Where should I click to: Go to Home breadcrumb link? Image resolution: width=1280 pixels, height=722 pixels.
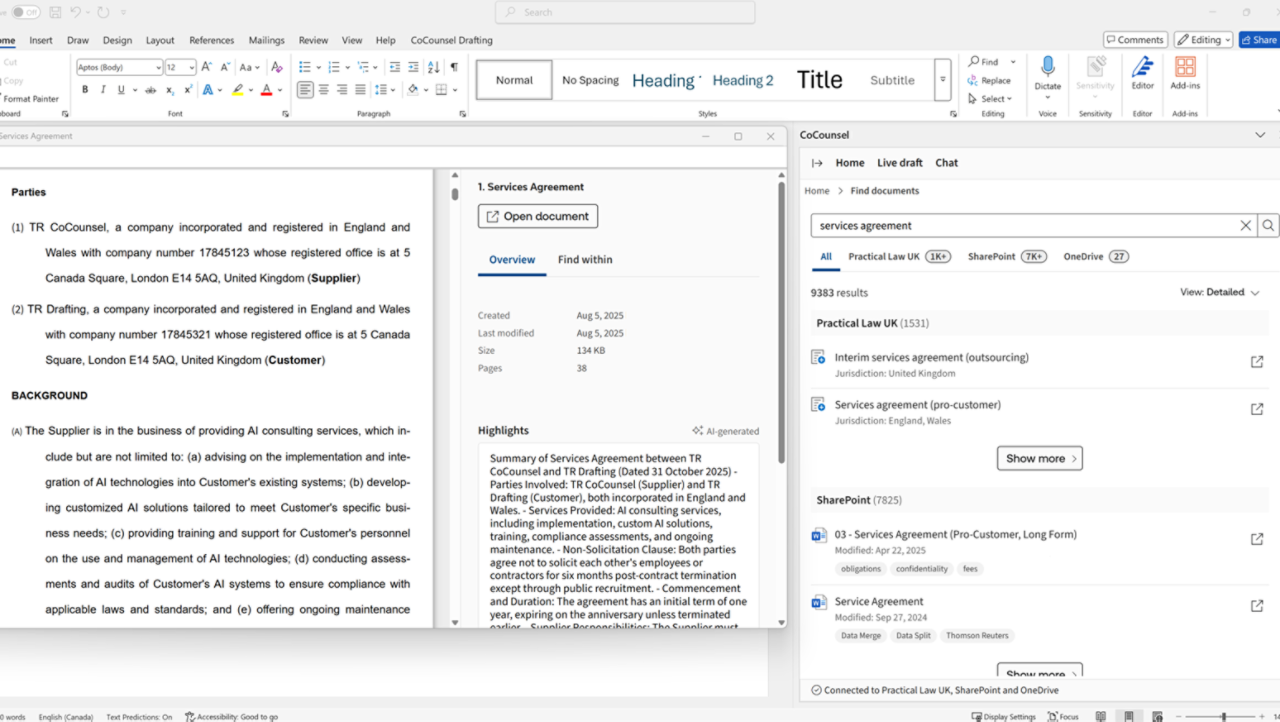[817, 191]
